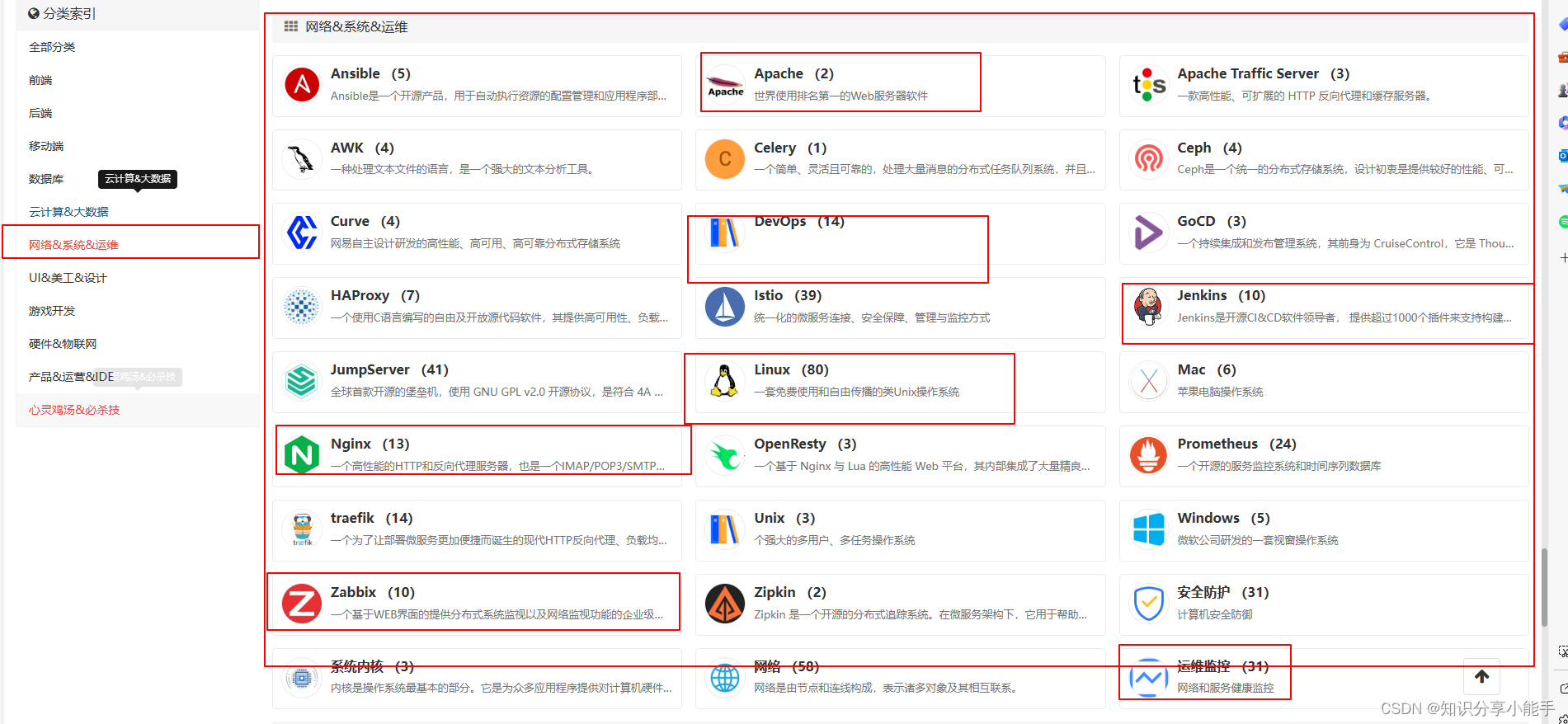The height and width of the screenshot is (724, 1568).
Task: Select 数据库 category in sidebar
Action: [x=46, y=179]
